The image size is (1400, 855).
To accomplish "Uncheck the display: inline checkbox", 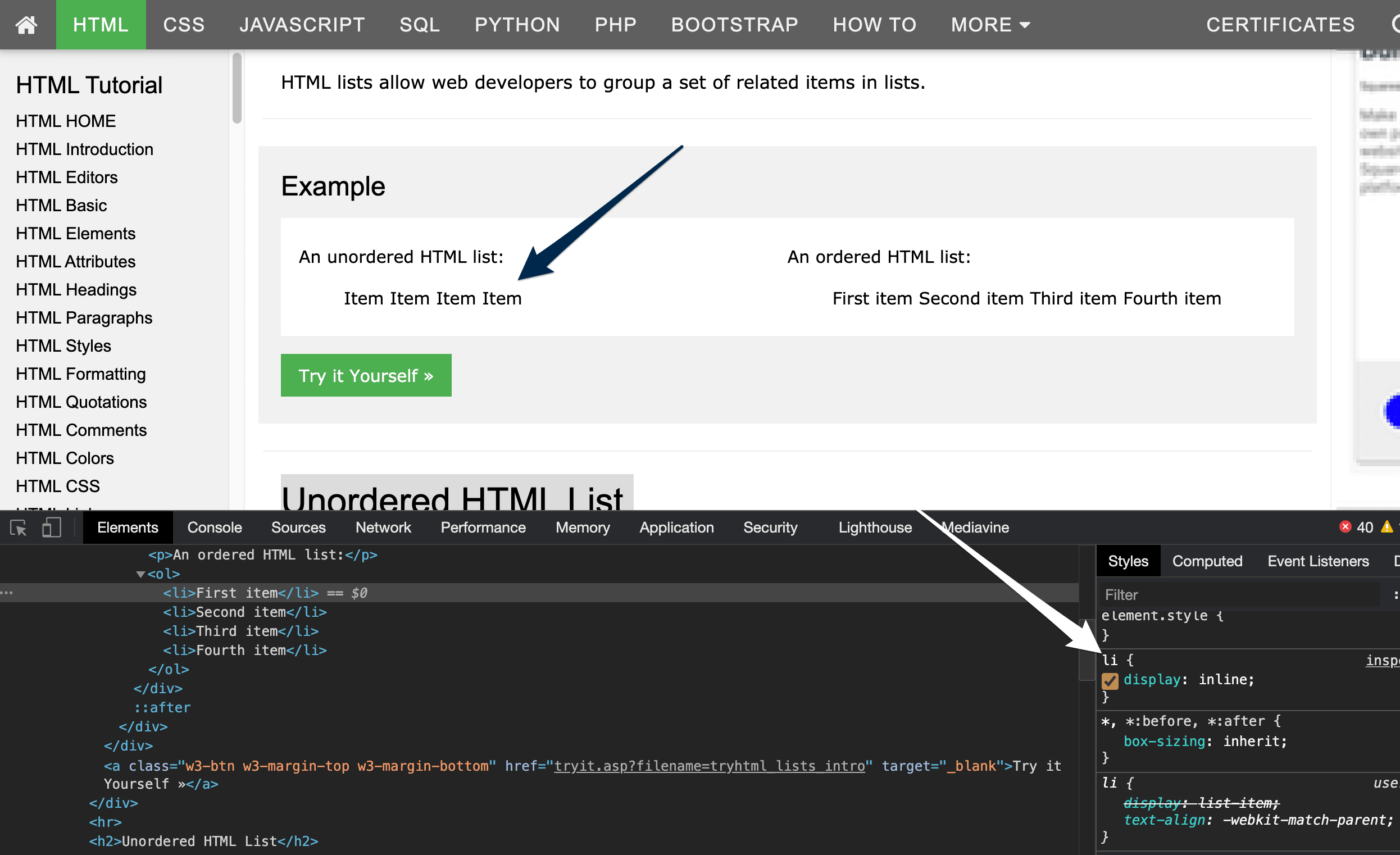I will [1110, 680].
